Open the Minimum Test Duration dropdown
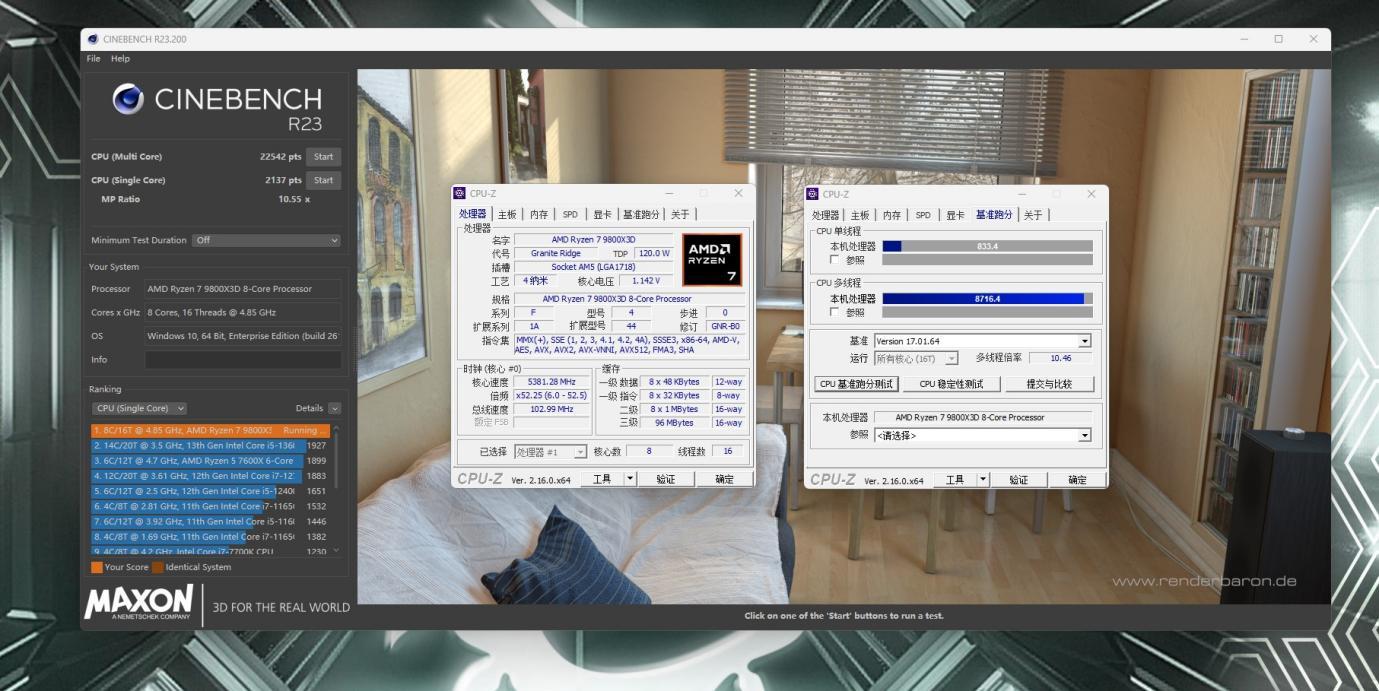 [x=266, y=240]
